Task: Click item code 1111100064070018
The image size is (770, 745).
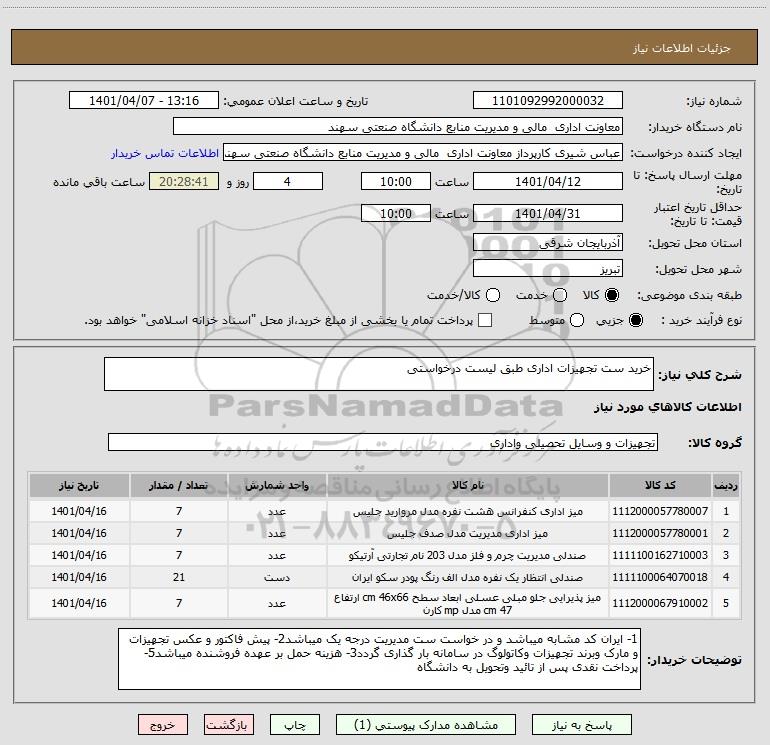Action: 660,578
